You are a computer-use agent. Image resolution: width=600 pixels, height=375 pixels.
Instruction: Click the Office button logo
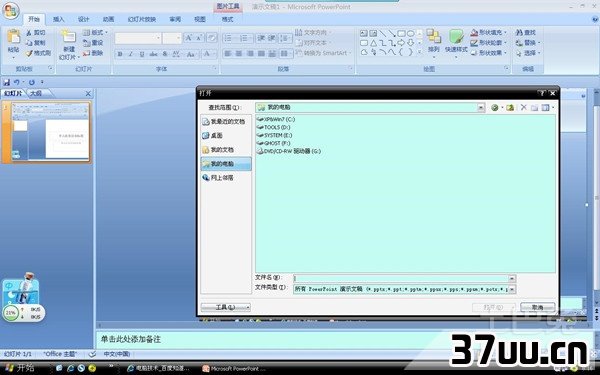[x=10, y=11]
